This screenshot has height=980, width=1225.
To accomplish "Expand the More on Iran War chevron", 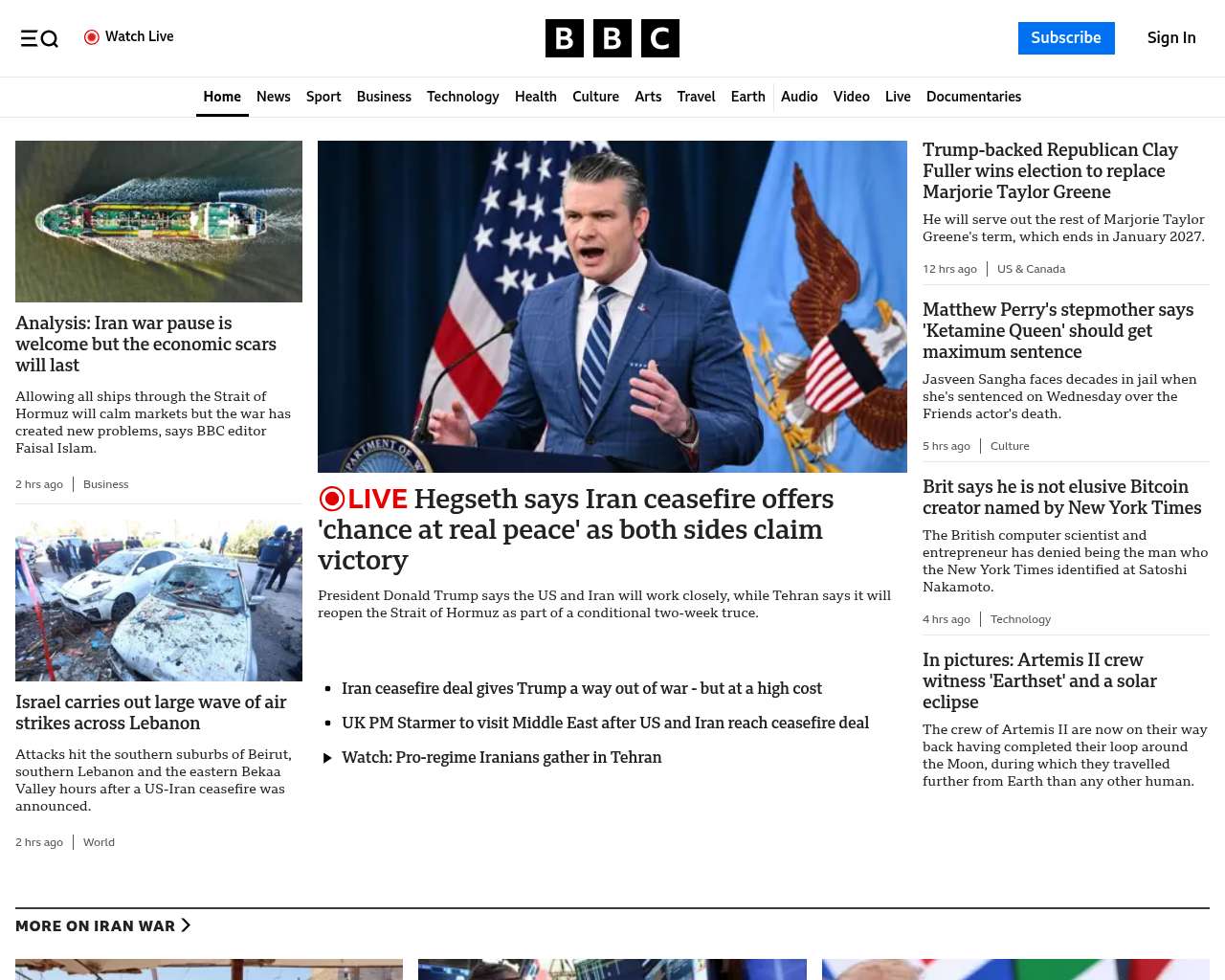I will coord(186,925).
